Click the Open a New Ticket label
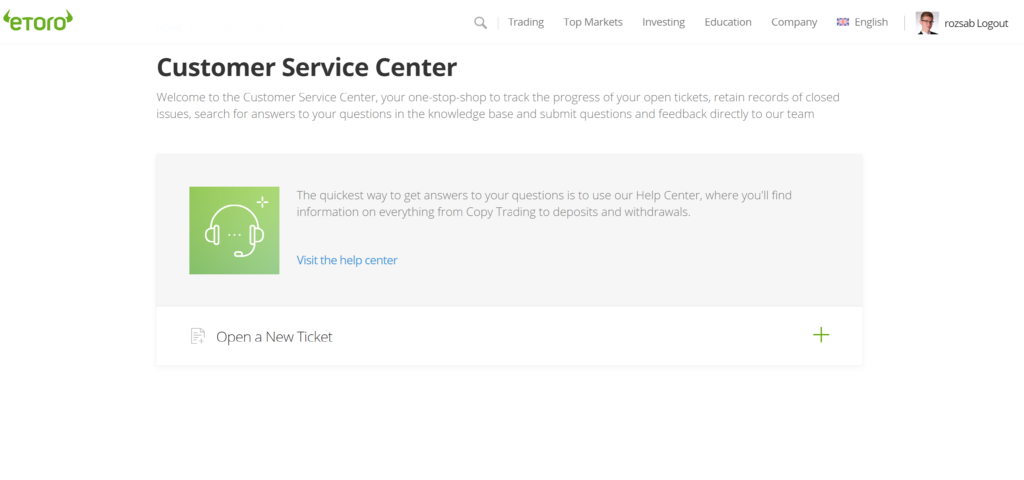Image resolution: width=1024 pixels, height=480 pixels. [x=274, y=337]
